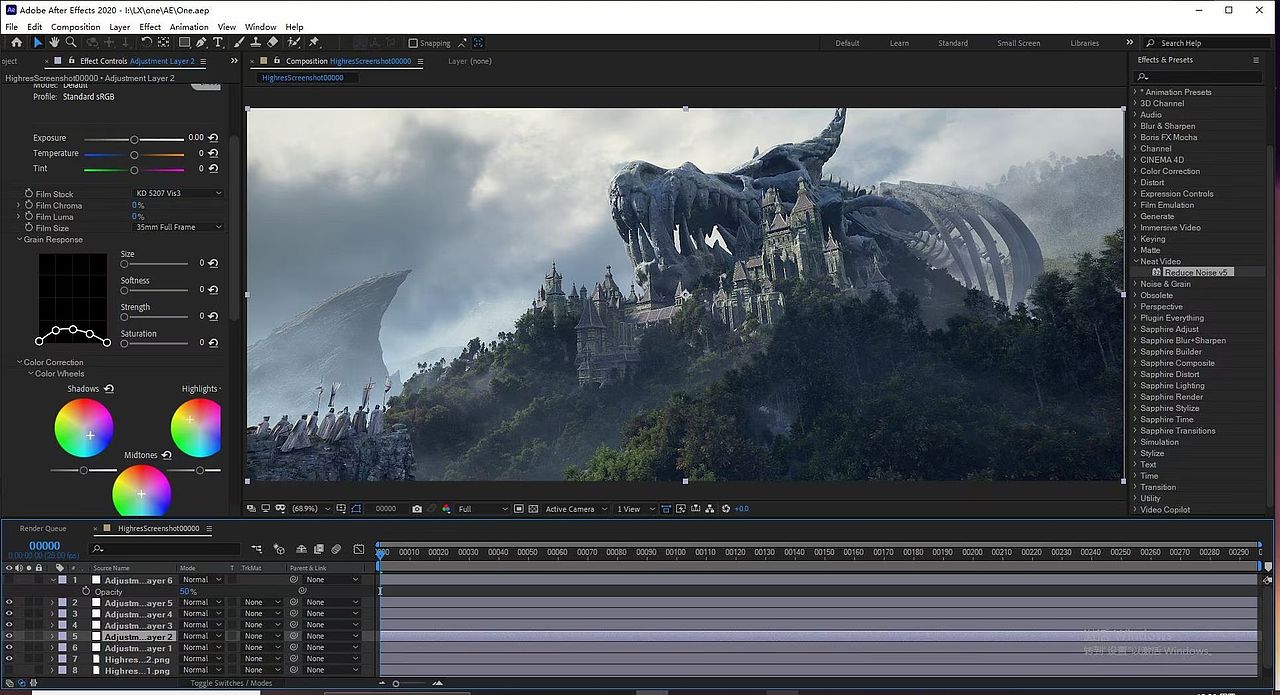Hide layer 7 Highres 2.png eye
The image size is (1280, 695).
click(x=9, y=659)
